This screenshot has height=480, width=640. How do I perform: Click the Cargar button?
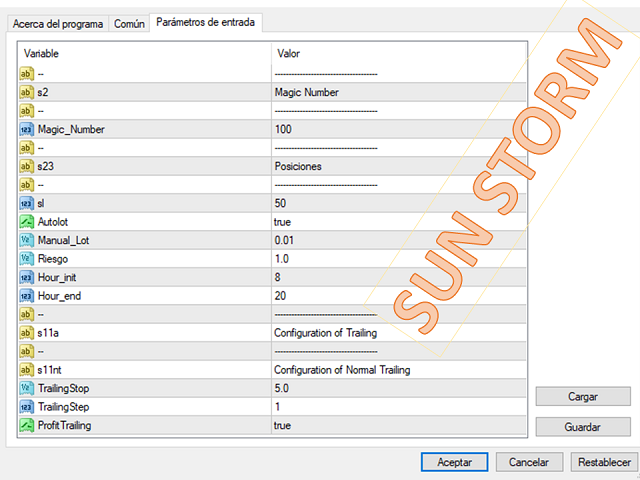(x=582, y=396)
